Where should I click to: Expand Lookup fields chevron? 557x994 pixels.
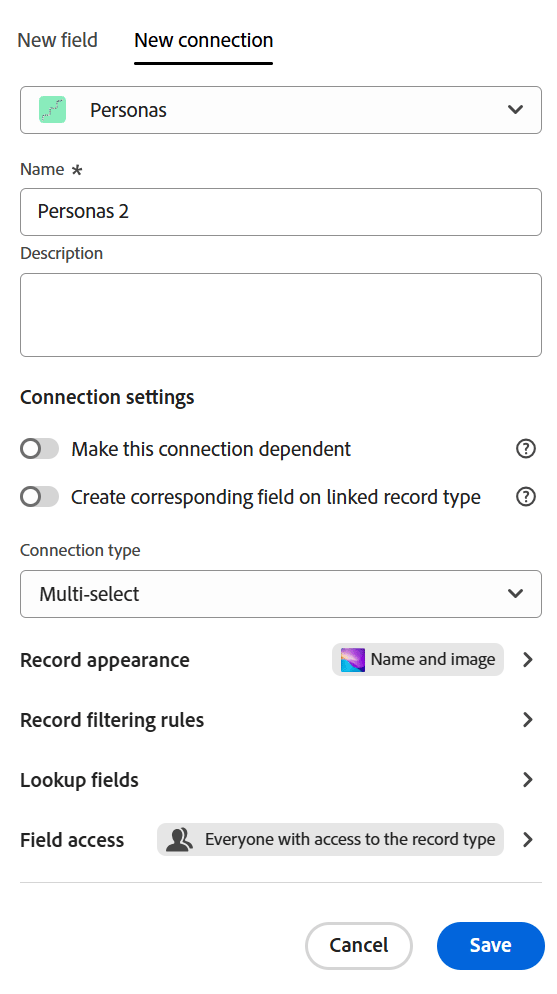click(527, 780)
